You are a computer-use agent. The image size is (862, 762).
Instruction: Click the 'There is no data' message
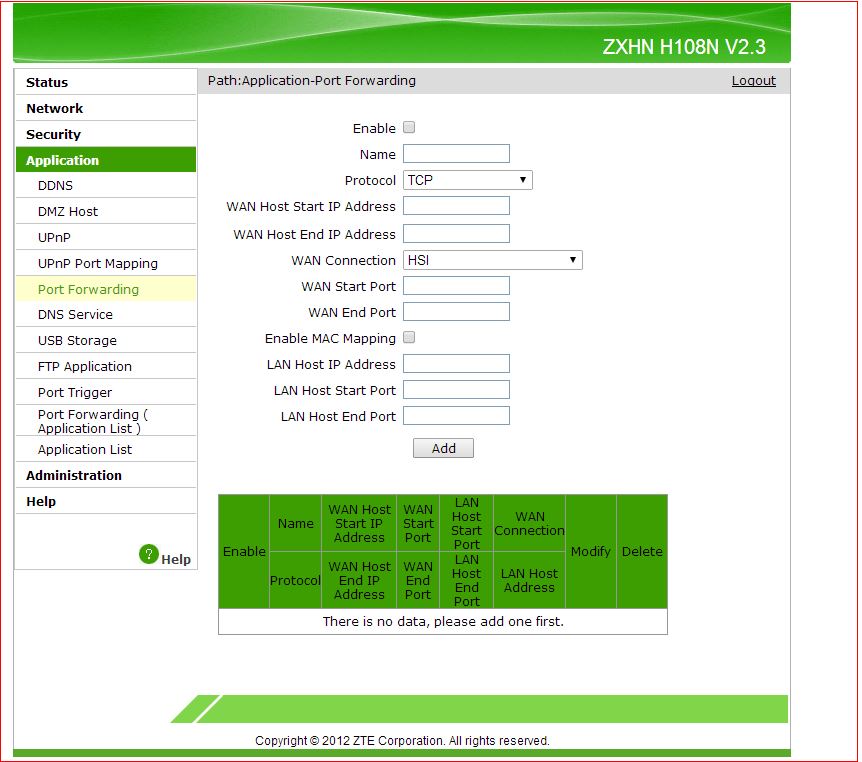(443, 621)
